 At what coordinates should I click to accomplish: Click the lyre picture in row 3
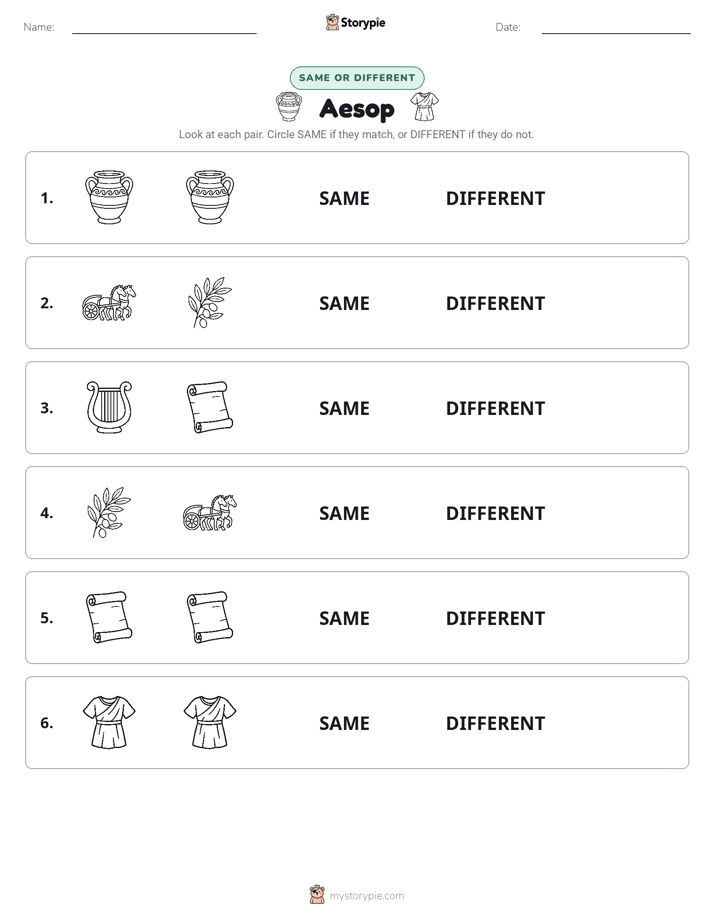pyautogui.click(x=109, y=407)
